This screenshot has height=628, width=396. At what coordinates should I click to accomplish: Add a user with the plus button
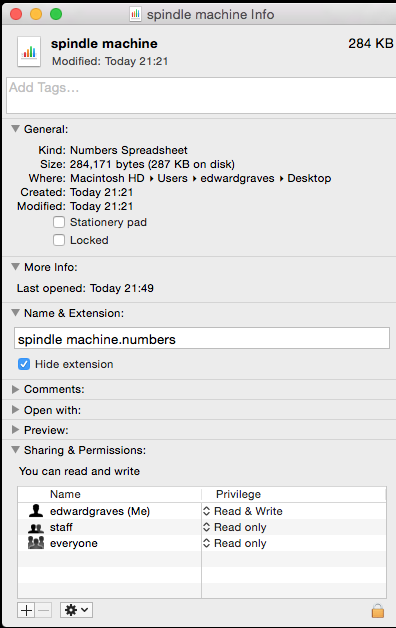click(26, 610)
